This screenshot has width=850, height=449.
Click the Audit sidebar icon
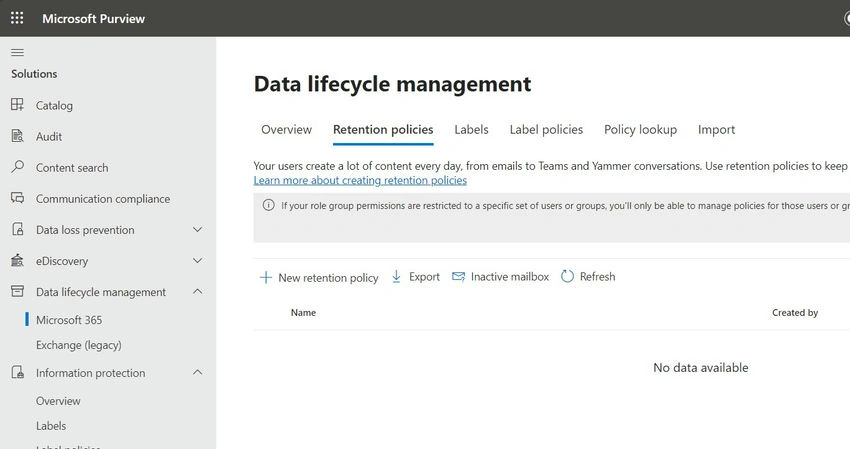17,136
